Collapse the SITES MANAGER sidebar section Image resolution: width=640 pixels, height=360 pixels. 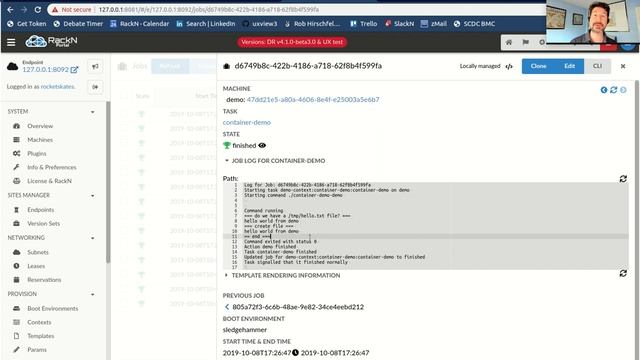92,196
